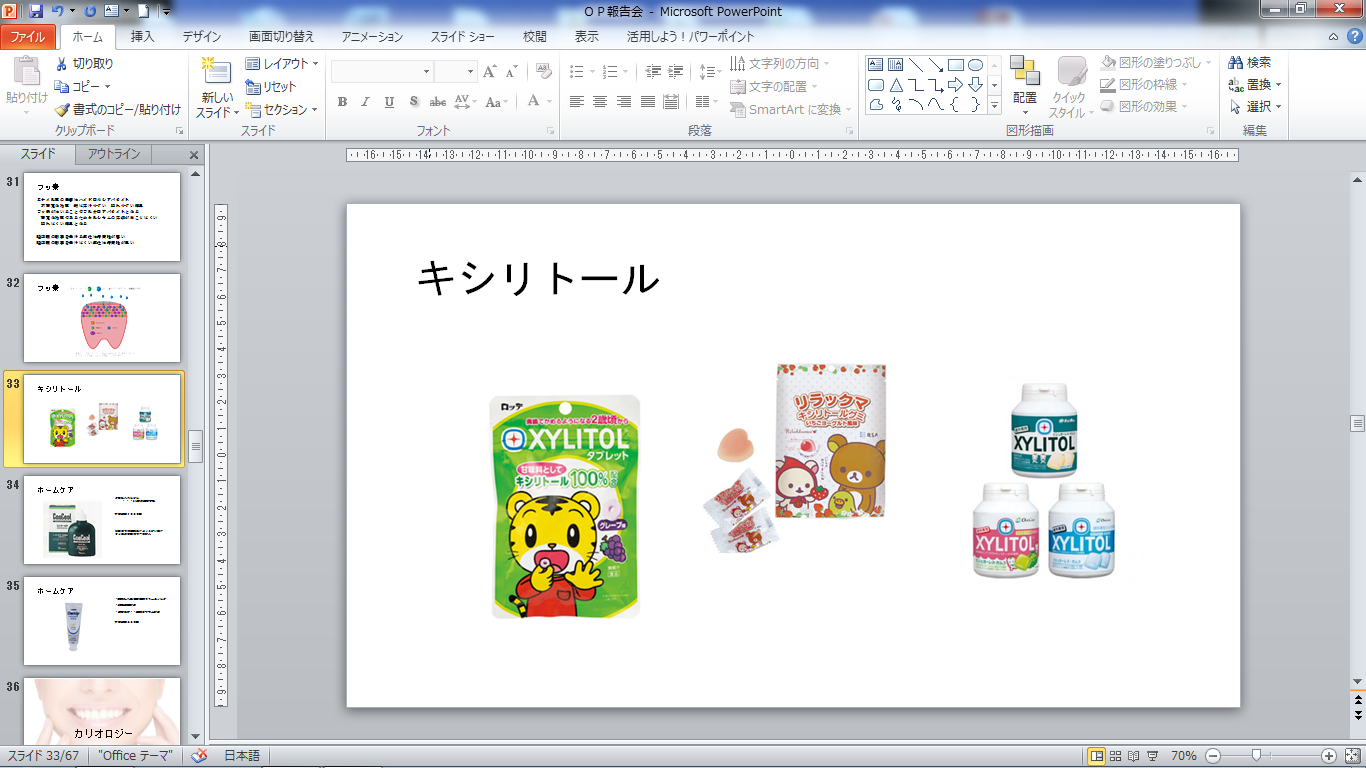Open the Animations (アニメーション) tab
This screenshot has height=768, width=1366.
point(372,37)
